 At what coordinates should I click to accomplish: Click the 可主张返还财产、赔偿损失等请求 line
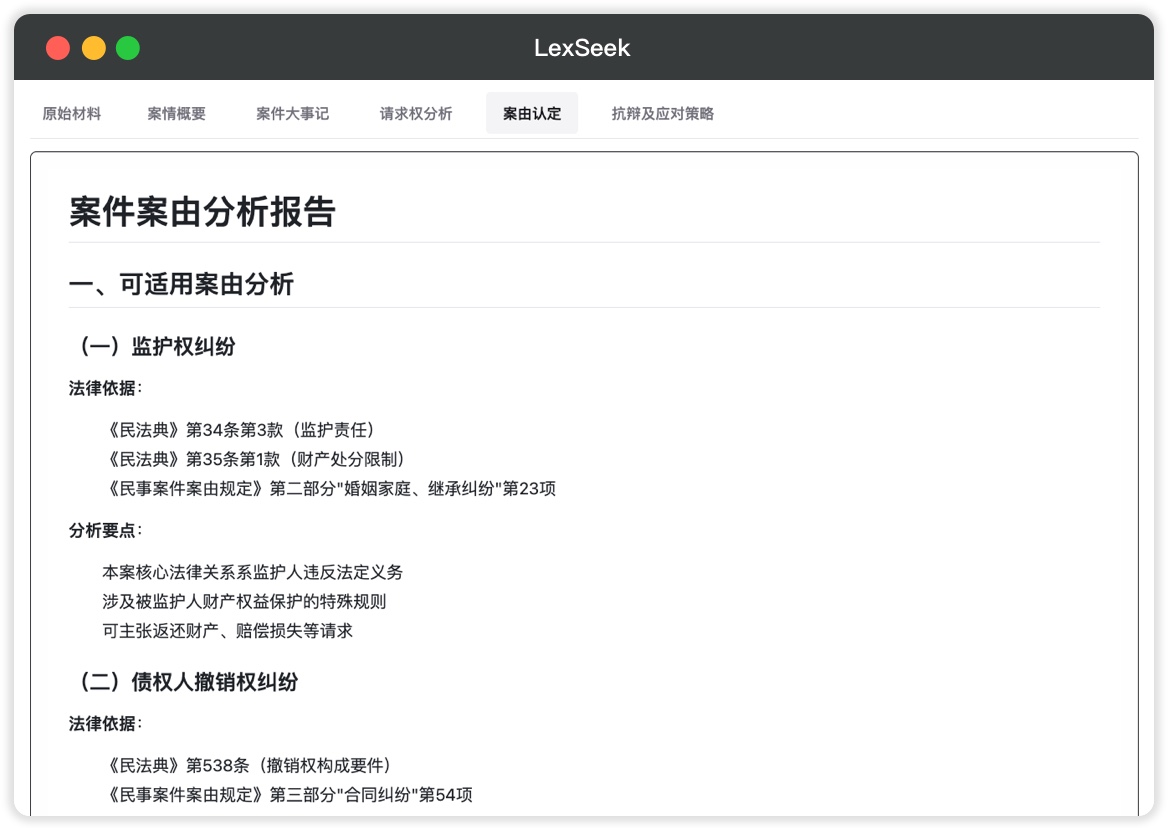coord(227,631)
